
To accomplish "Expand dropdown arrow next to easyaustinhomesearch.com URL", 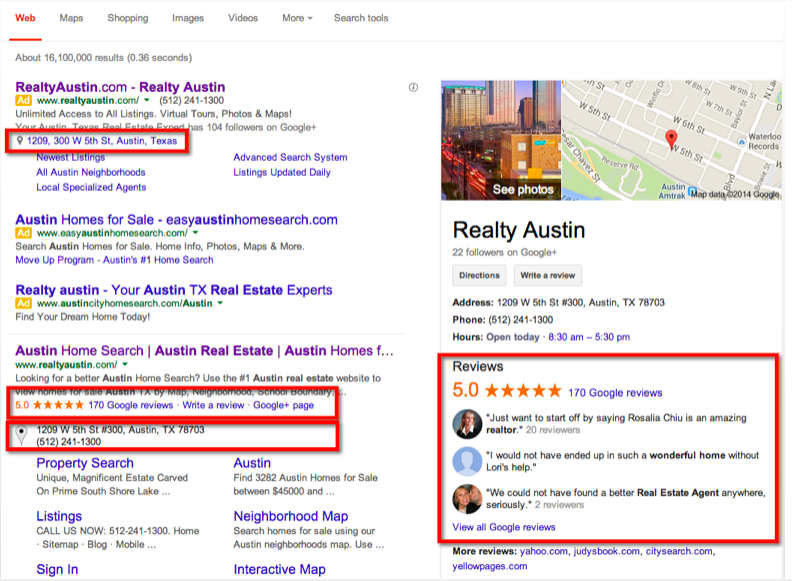I will 195,233.
